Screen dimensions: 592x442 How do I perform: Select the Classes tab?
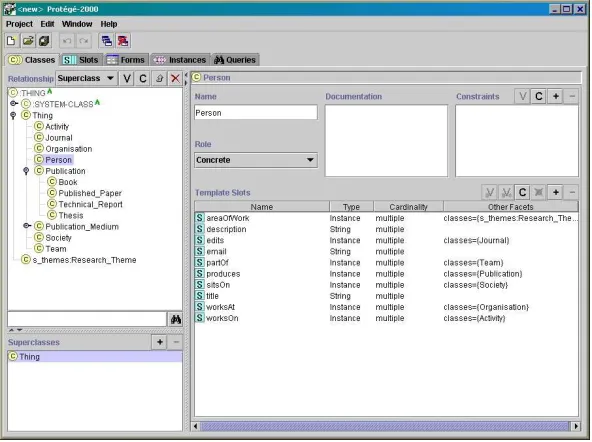coord(32,60)
